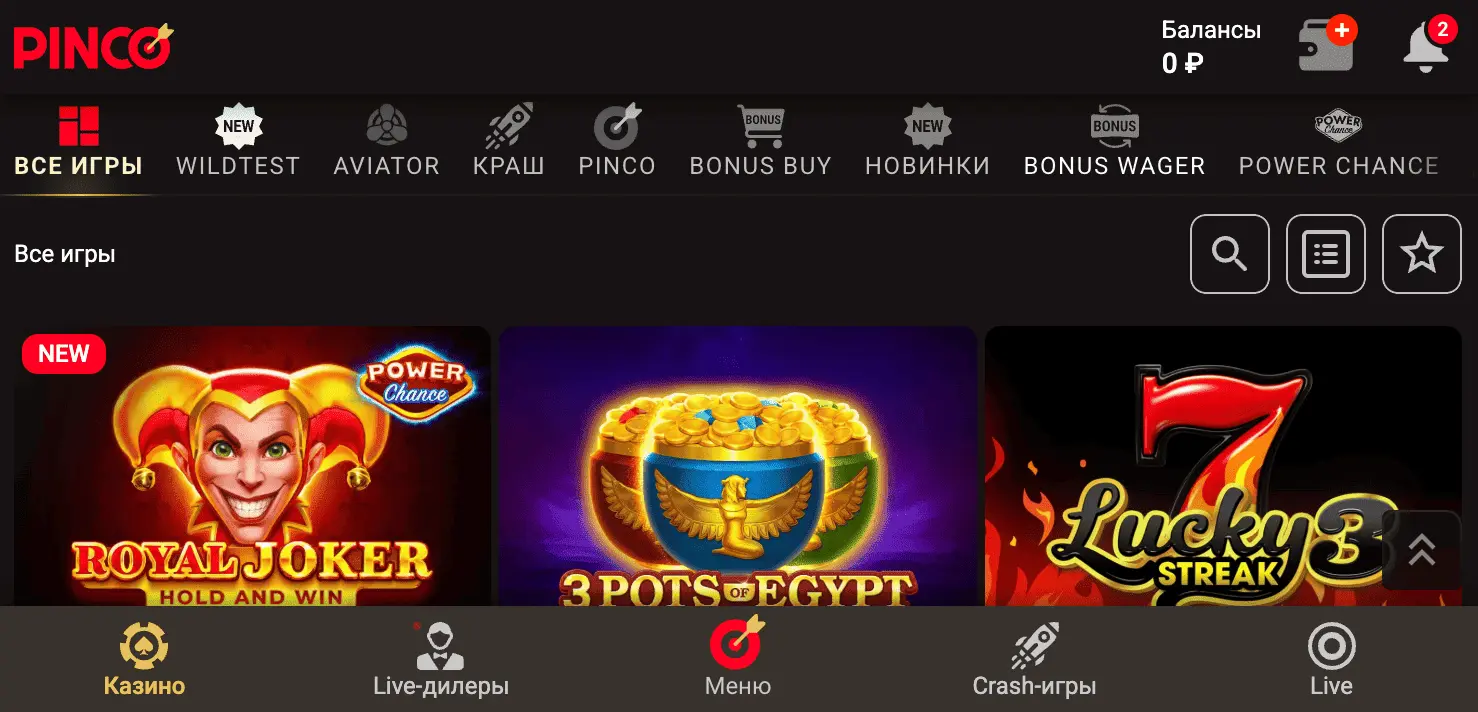Click the scroll-to-top double chevron
Screen dimensions: 1478x712
click(1421, 550)
